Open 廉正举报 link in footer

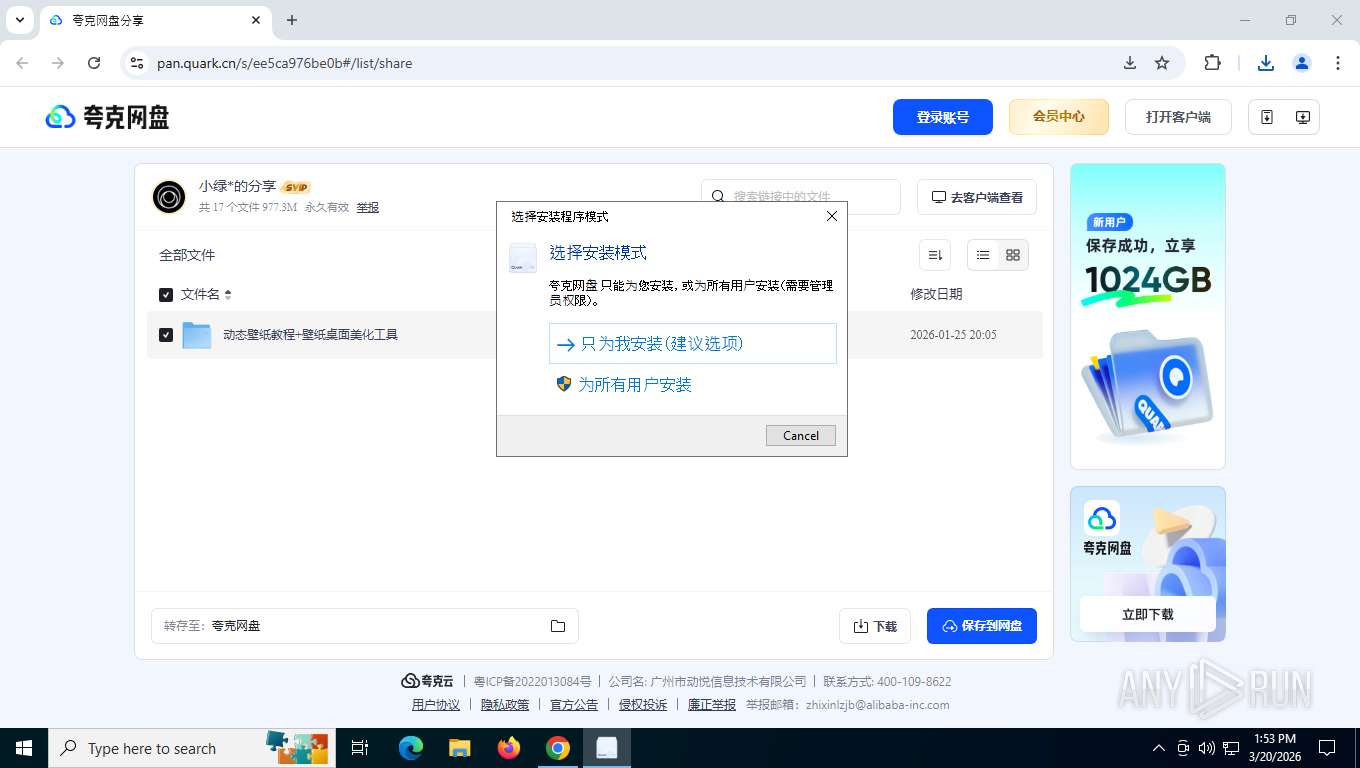pyautogui.click(x=712, y=705)
